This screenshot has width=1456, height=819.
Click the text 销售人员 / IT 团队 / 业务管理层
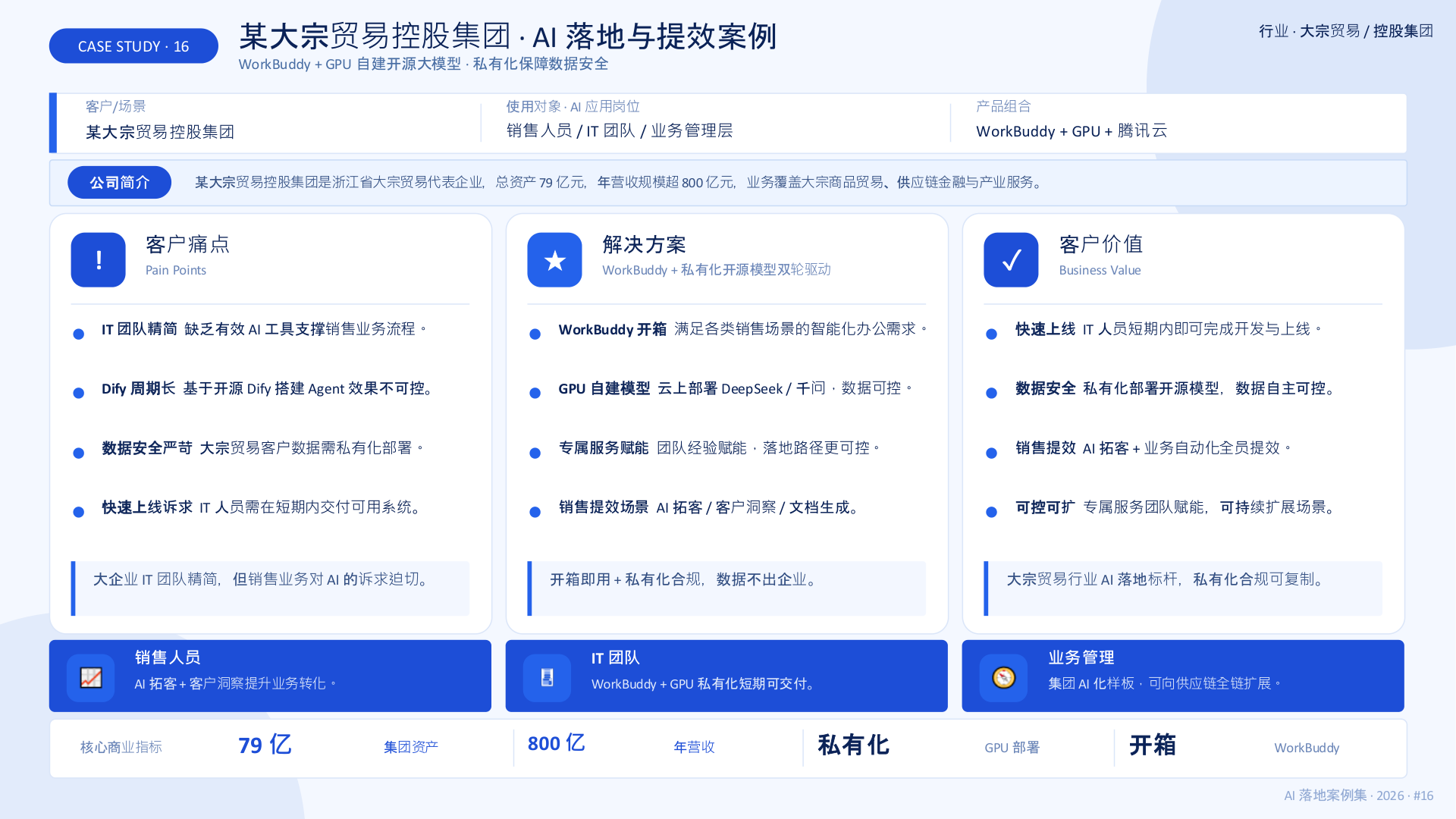click(x=620, y=131)
